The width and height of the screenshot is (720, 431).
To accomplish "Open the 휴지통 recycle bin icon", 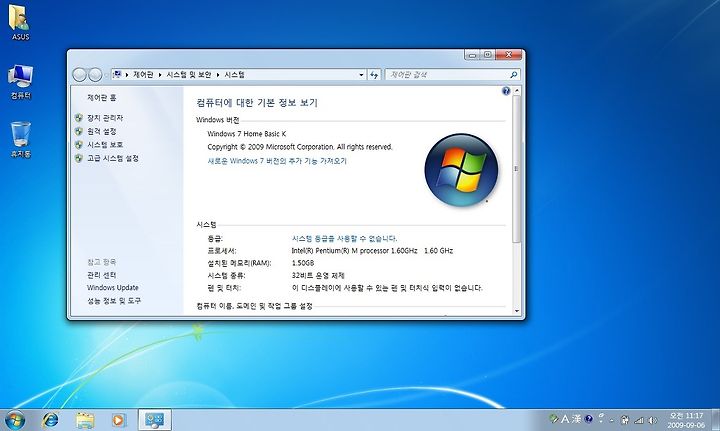I will (x=20, y=140).
